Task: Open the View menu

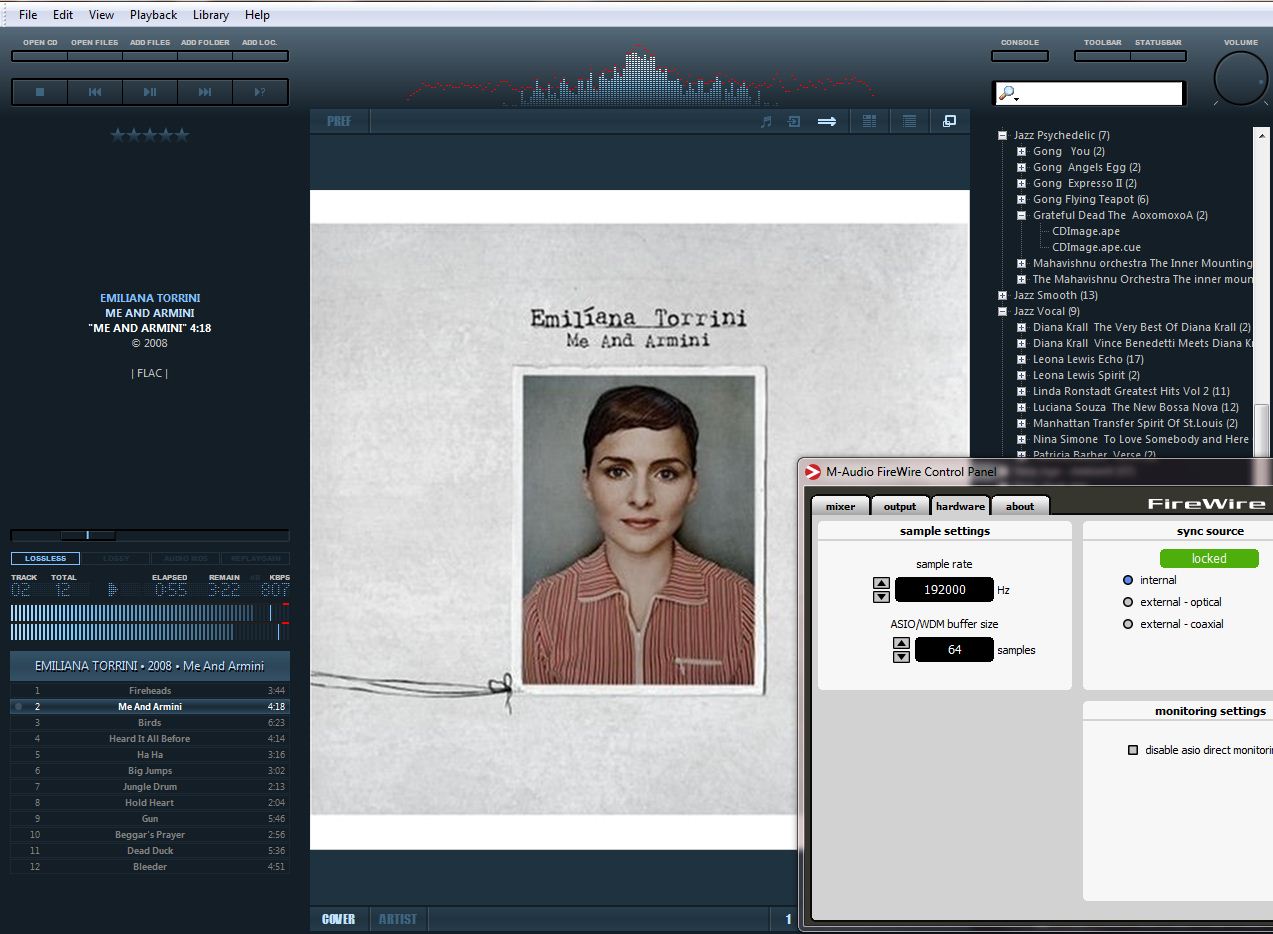Action: point(101,15)
